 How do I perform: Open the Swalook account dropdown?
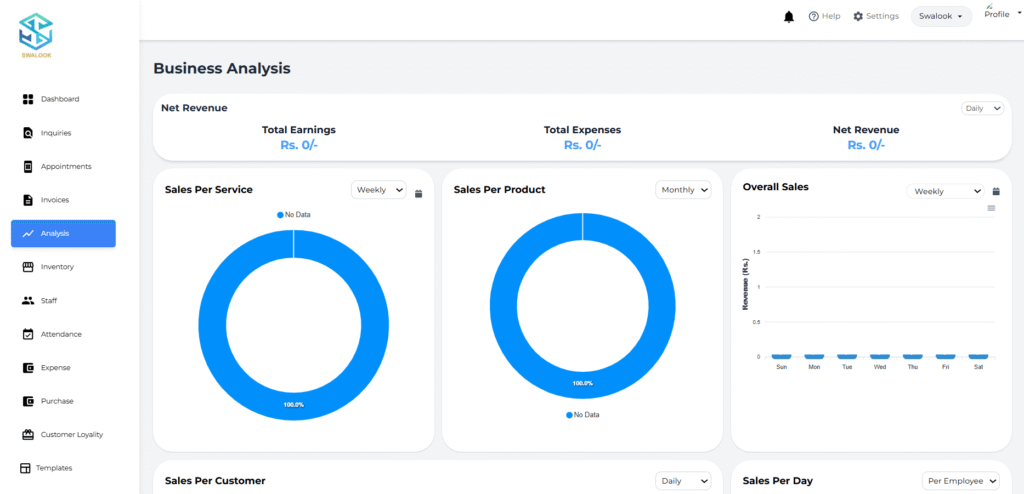(x=941, y=17)
